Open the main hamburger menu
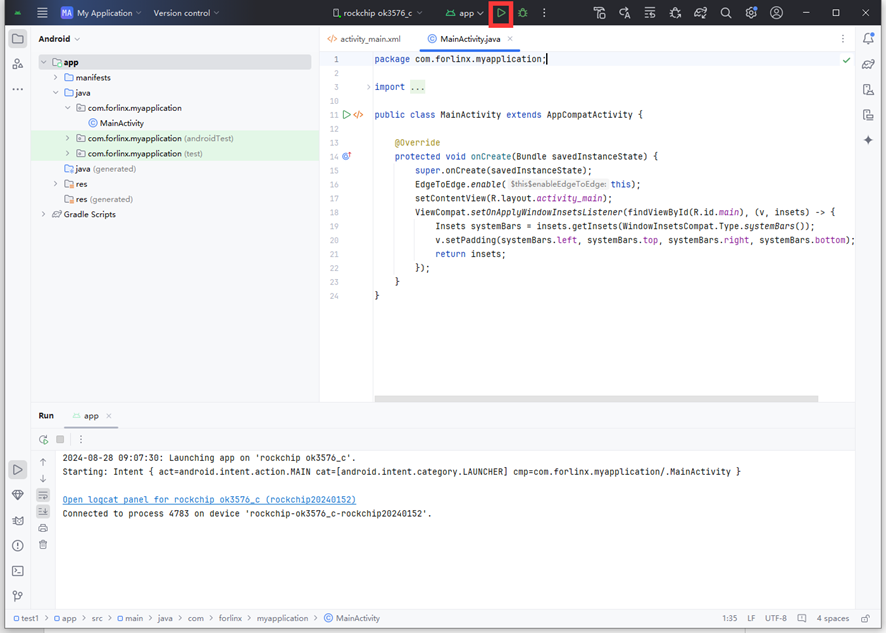 [42, 13]
